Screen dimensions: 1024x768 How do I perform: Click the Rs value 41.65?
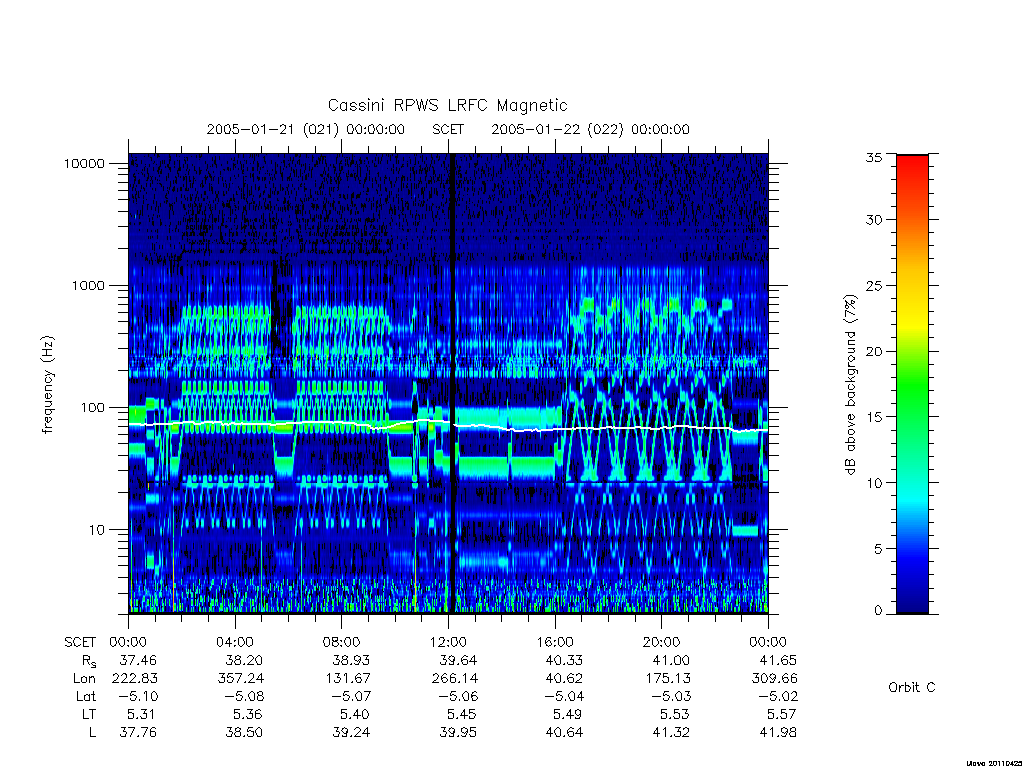778,660
